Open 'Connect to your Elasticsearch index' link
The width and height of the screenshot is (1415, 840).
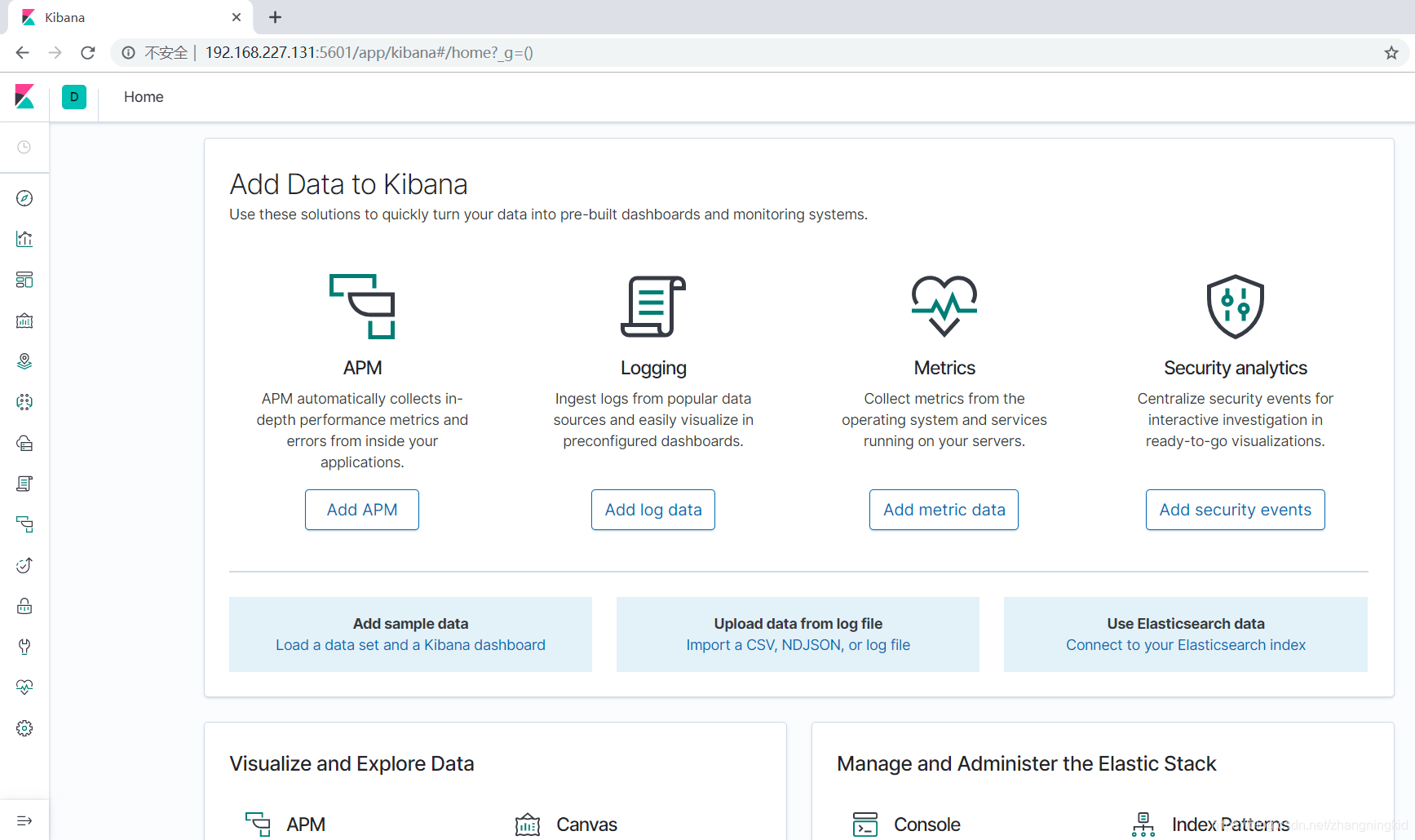pos(1186,645)
